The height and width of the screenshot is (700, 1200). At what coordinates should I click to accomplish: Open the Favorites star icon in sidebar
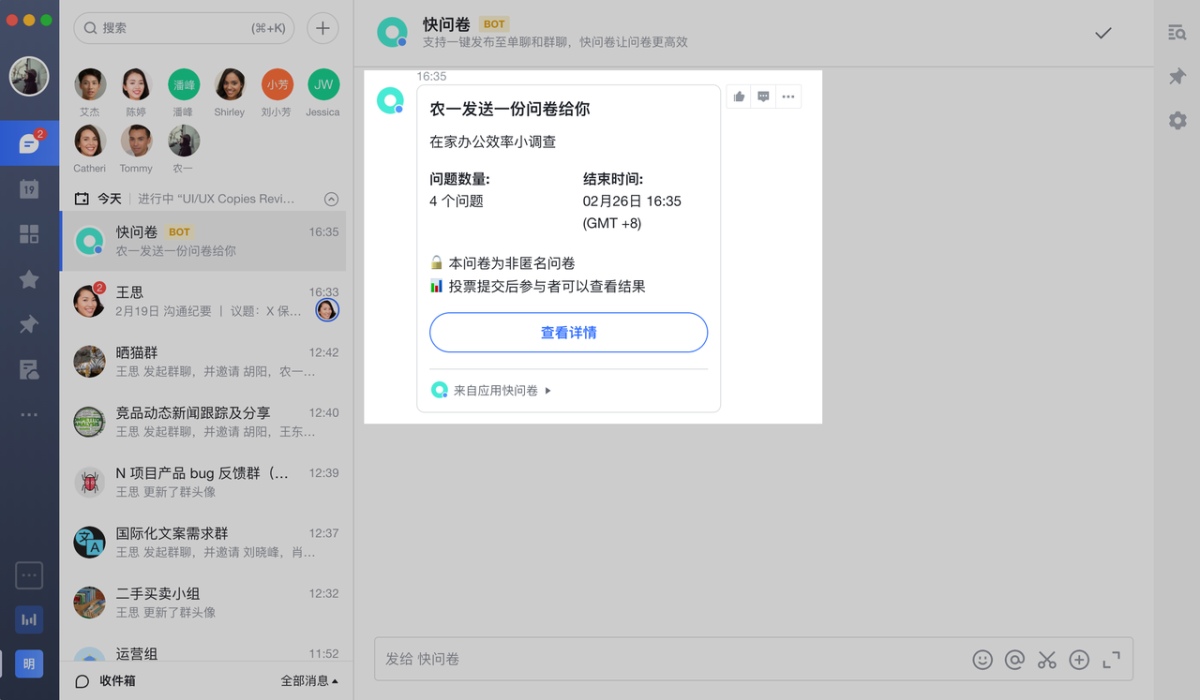click(x=29, y=279)
